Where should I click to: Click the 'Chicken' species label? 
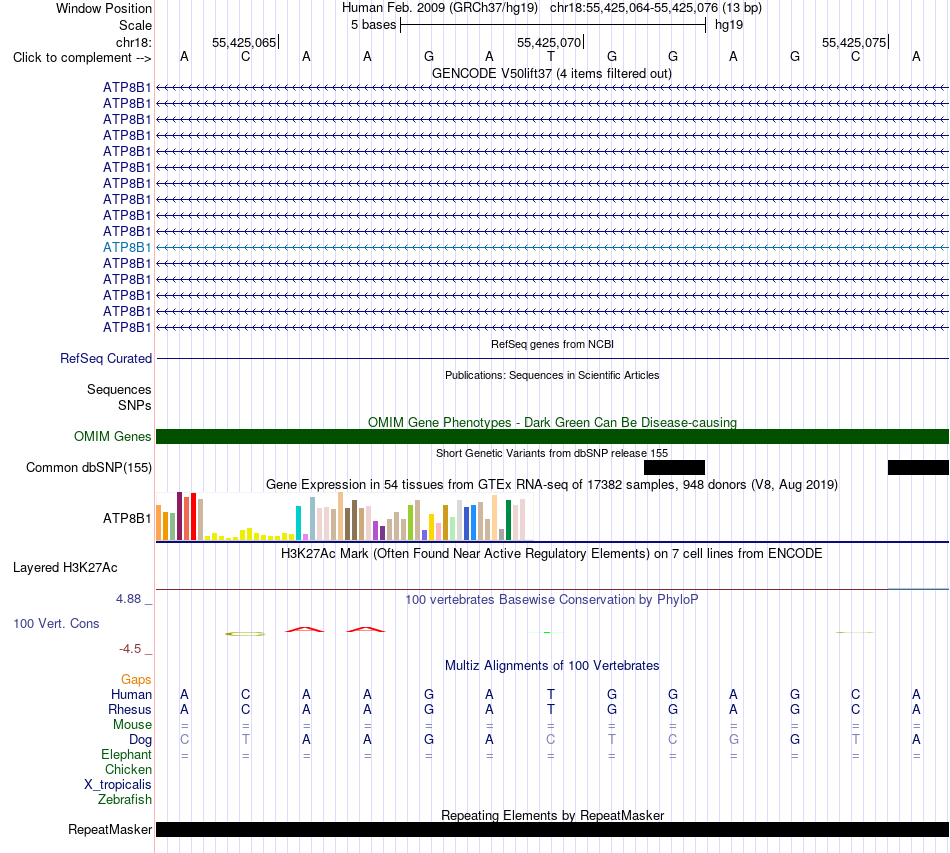[x=128, y=769]
